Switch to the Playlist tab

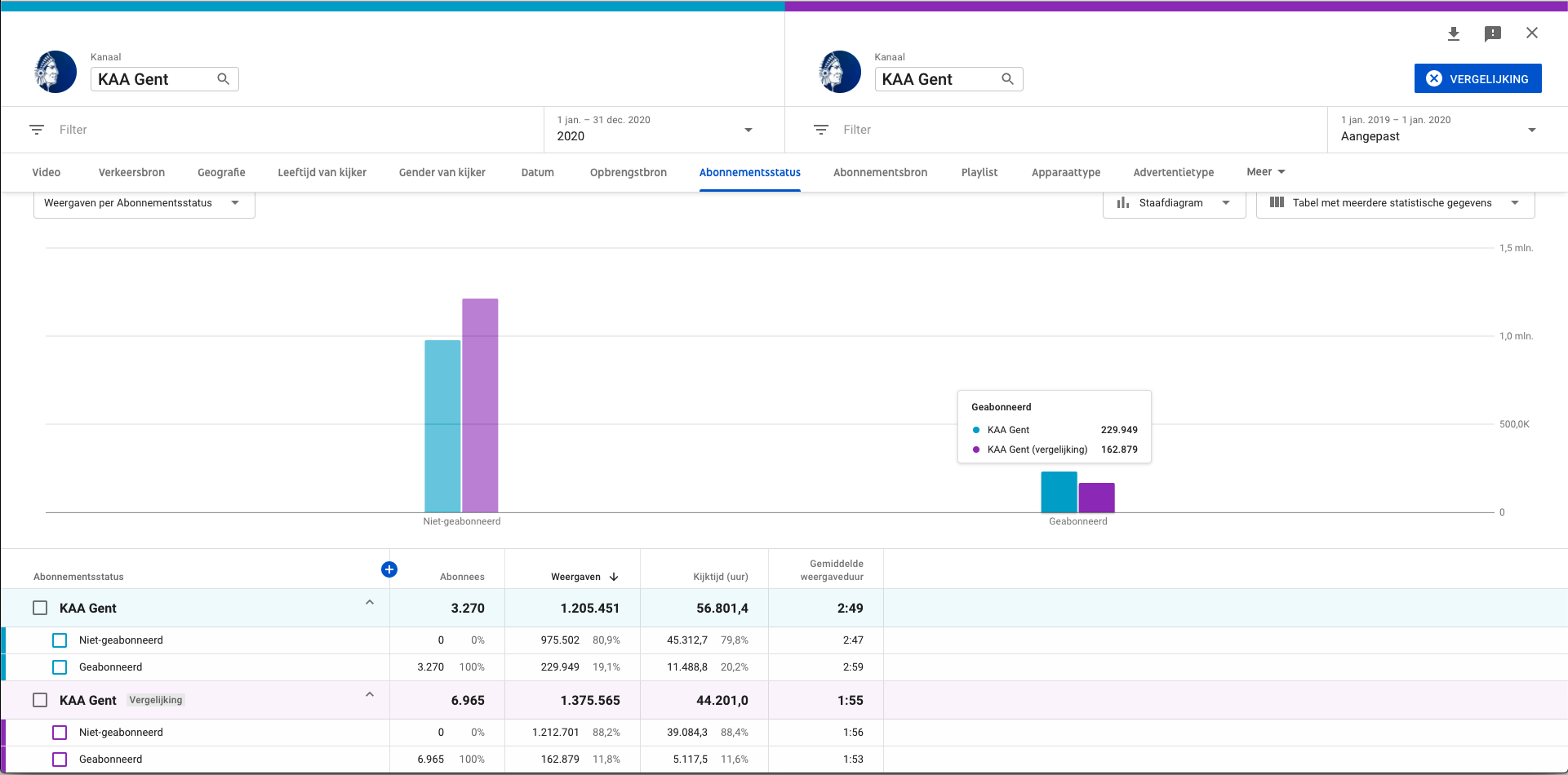(x=979, y=172)
